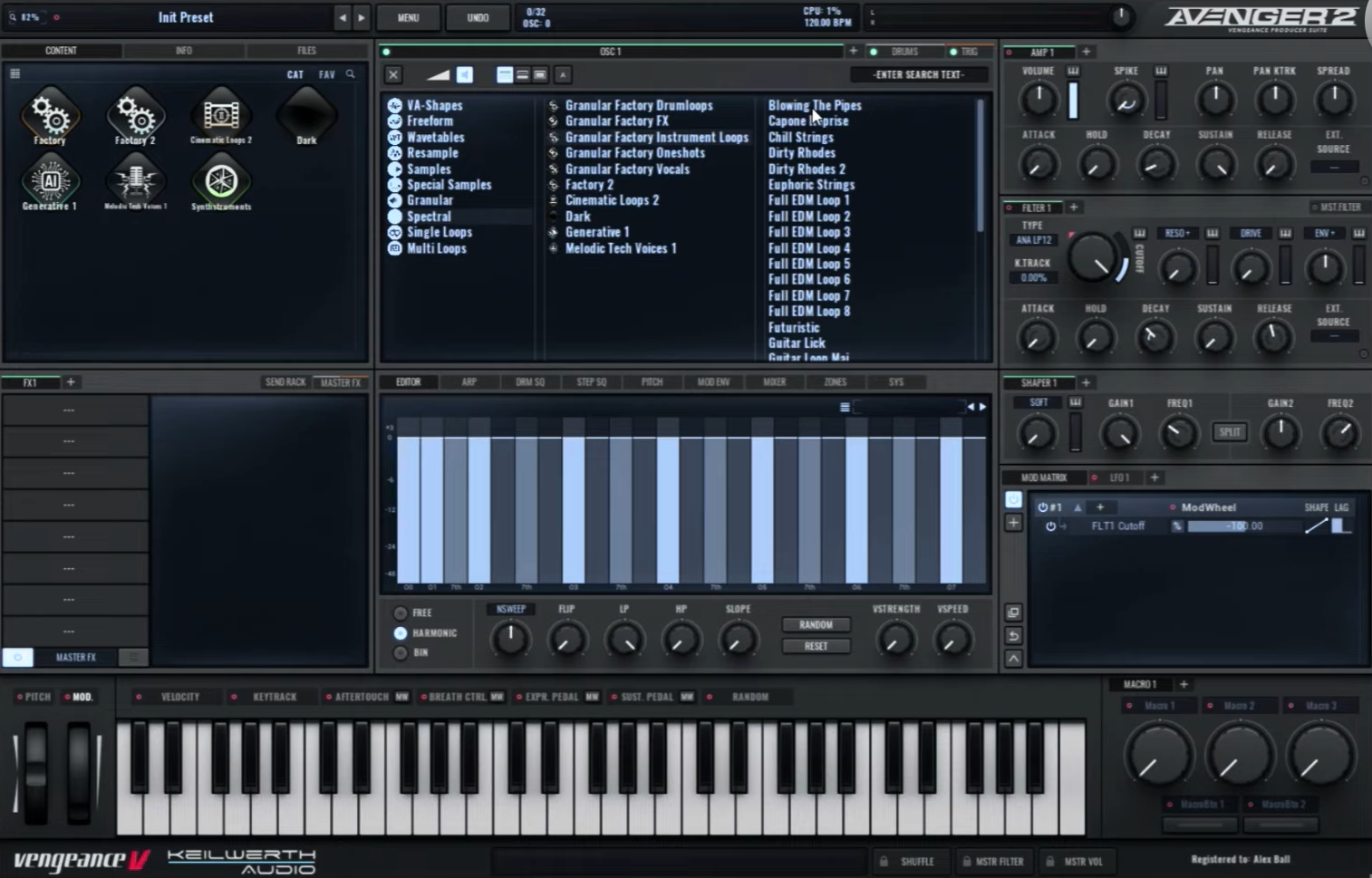Click the volume ramp icon in browser

439,75
